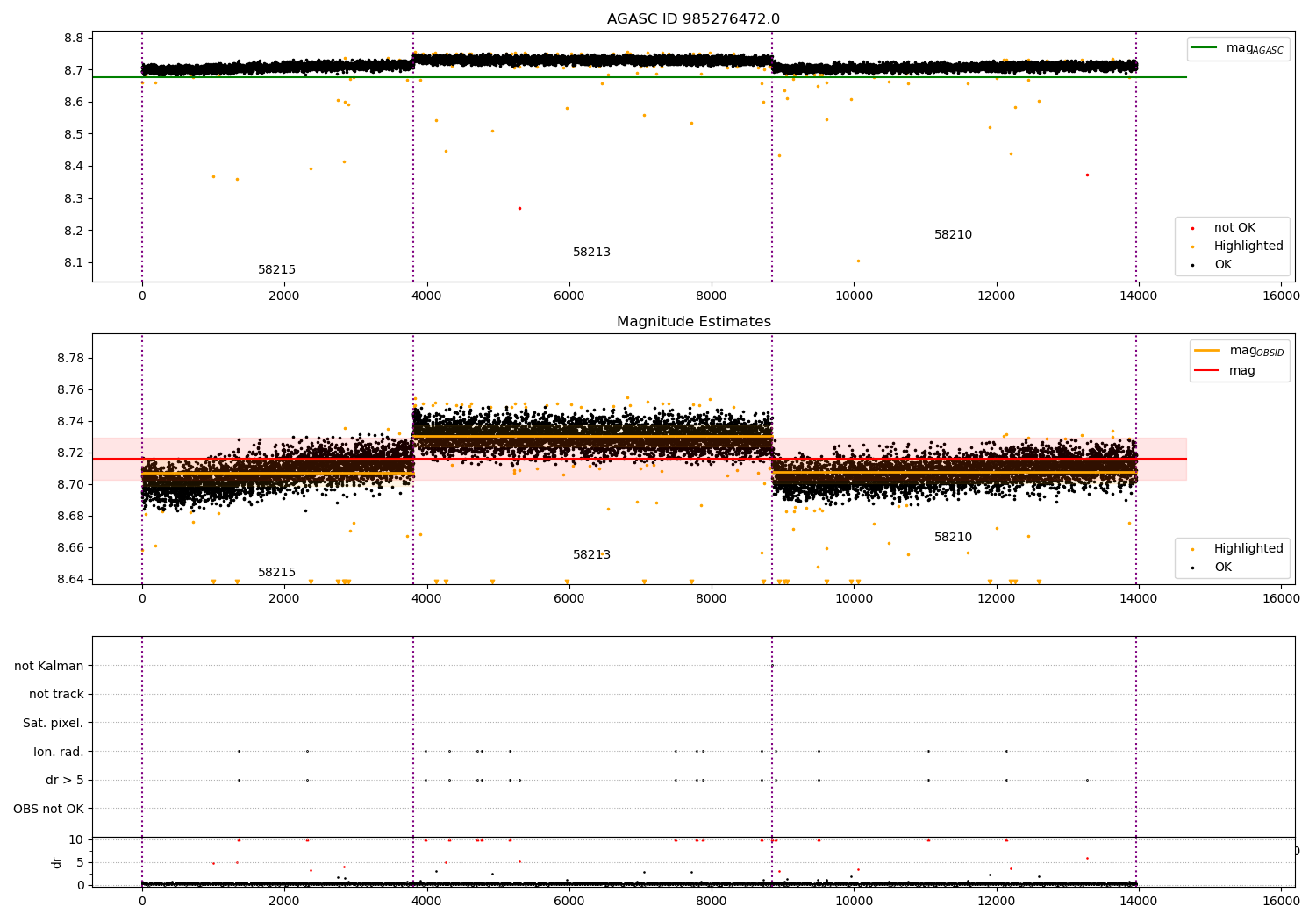The image size is (1316, 921).
Task: Click 'Highlighted' in the top plot legend
Action: 1248,246
